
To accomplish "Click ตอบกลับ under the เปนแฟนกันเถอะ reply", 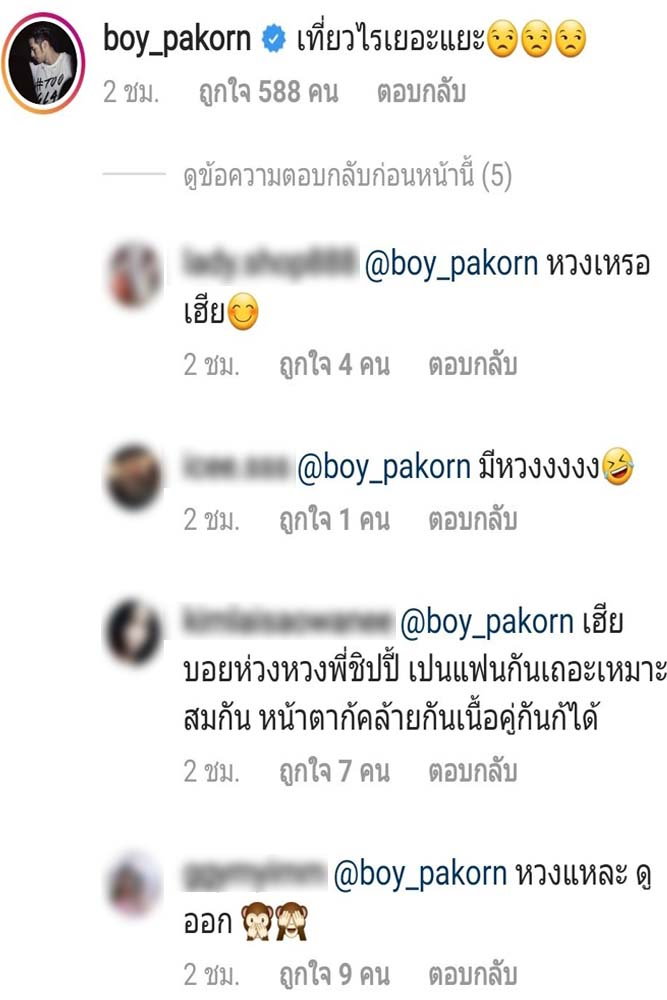I will point(472,772).
